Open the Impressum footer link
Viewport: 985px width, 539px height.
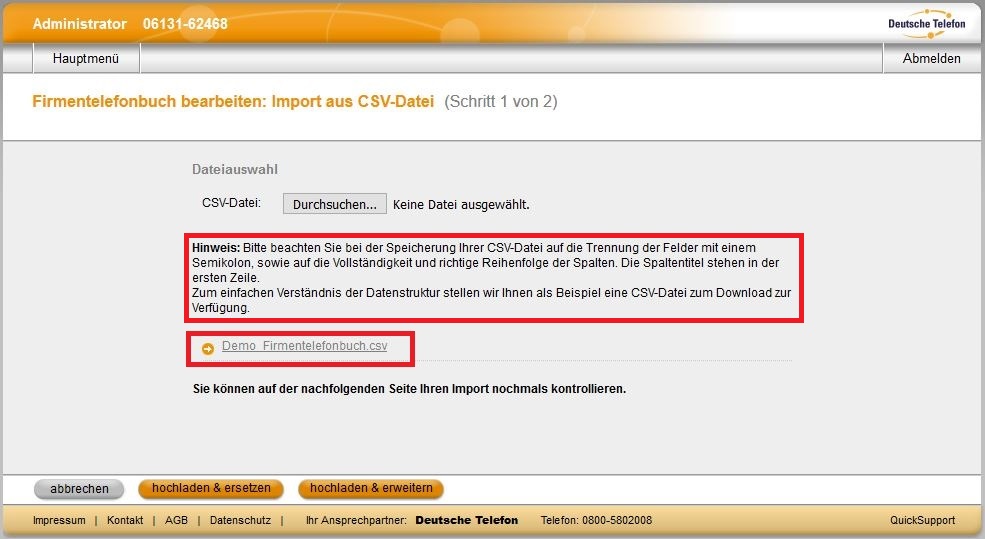59,520
